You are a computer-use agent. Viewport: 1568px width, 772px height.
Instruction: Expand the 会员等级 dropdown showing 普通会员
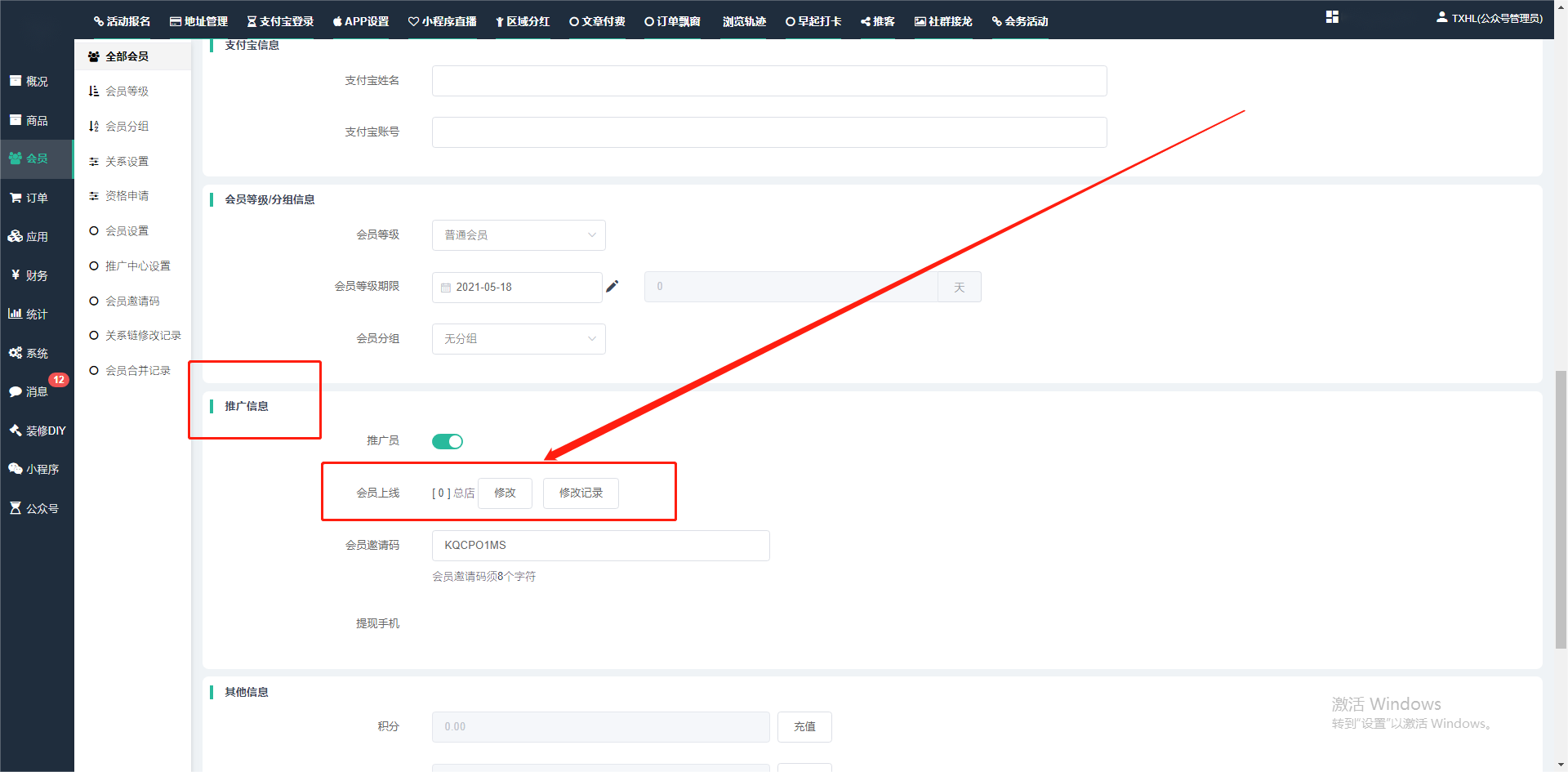519,235
